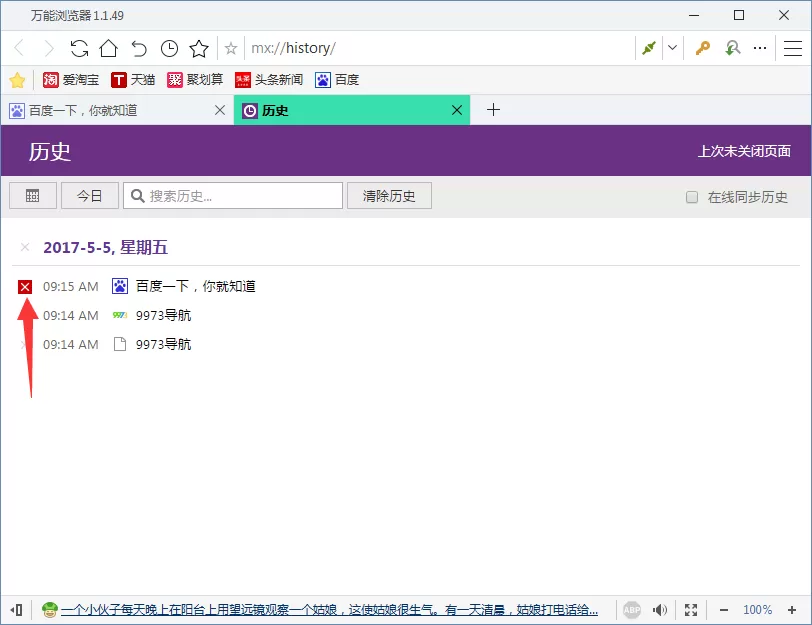Screen dimensions: 812x625
Task: Open 爱淘宝 bookmark
Action: coord(70,80)
